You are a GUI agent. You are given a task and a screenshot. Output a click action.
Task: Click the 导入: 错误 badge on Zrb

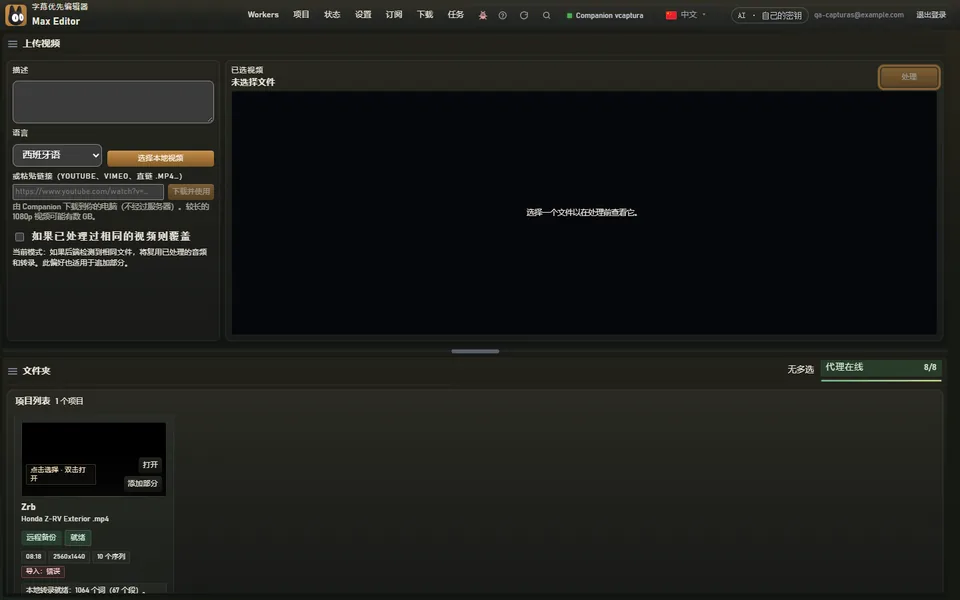tap(43, 571)
